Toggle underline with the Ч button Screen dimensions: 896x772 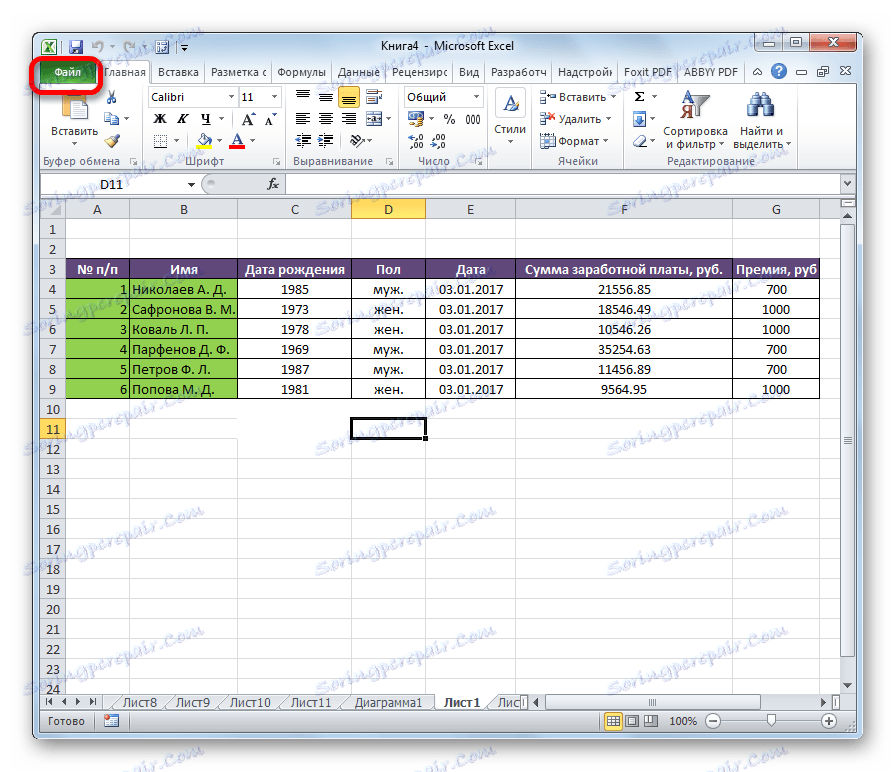[206, 118]
